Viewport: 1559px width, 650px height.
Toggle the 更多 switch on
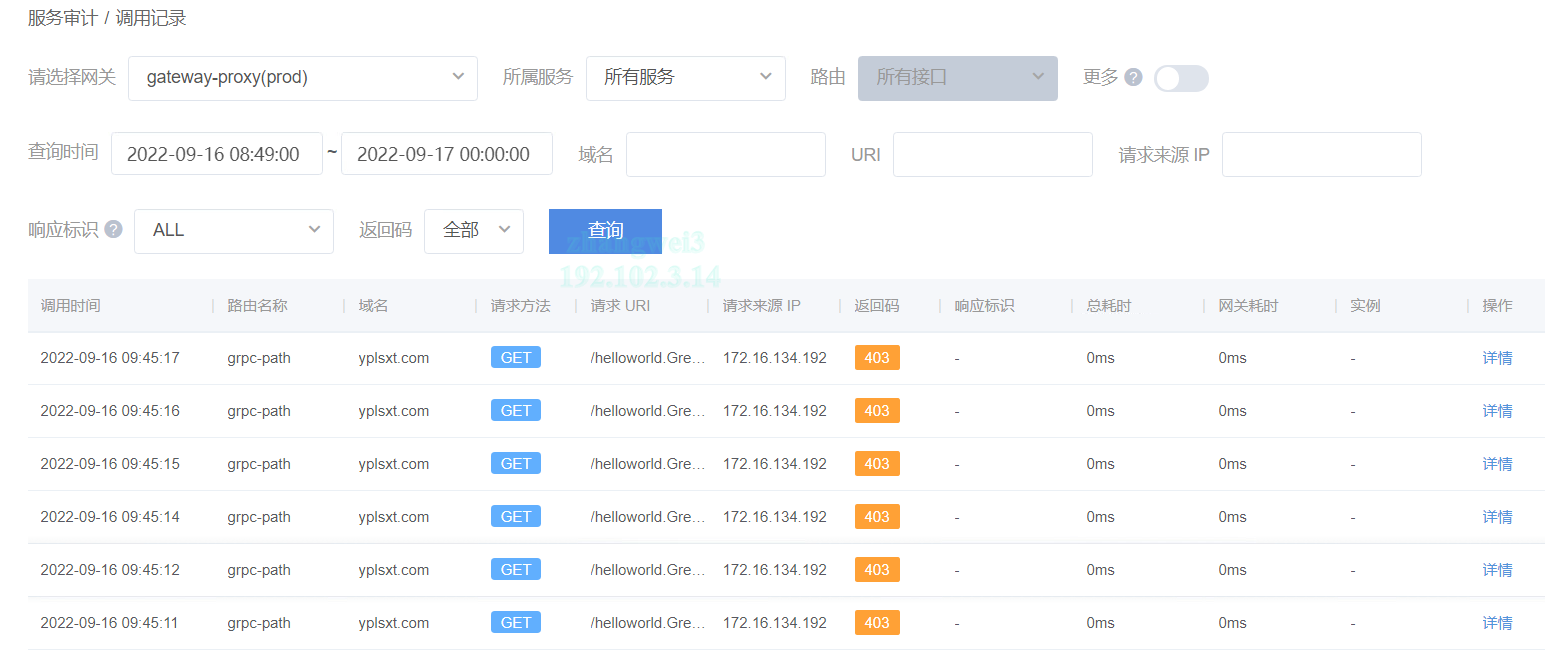tap(1181, 78)
